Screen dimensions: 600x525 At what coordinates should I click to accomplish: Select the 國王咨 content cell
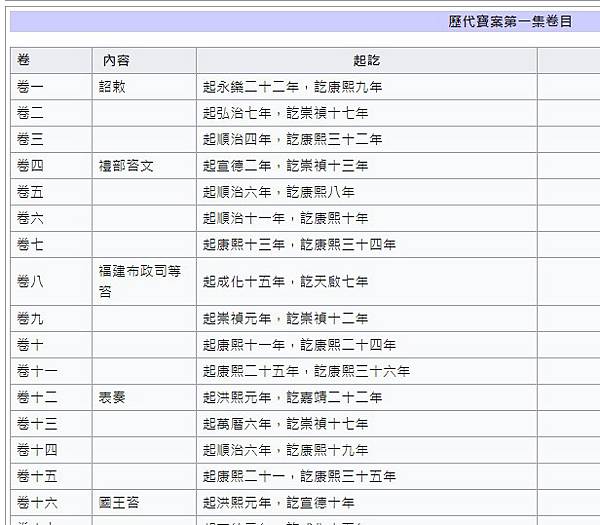point(144,503)
